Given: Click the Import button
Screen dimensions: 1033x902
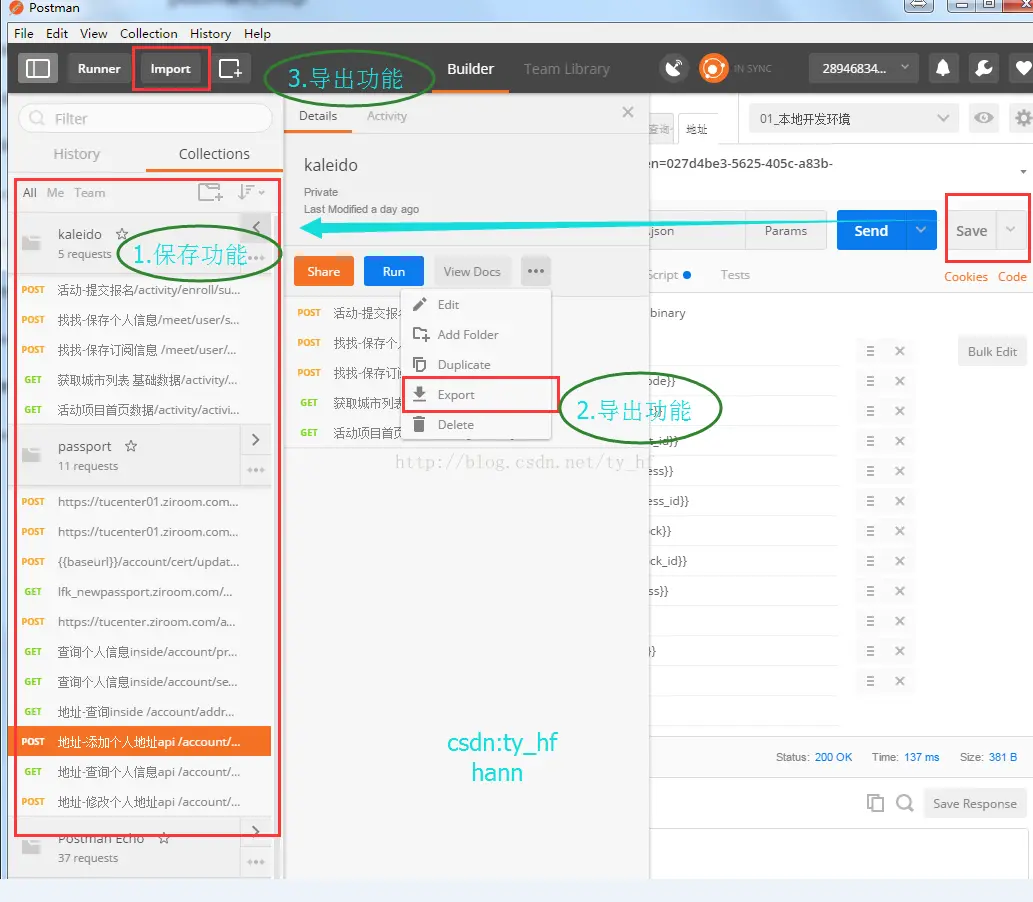Looking at the screenshot, I should point(170,69).
